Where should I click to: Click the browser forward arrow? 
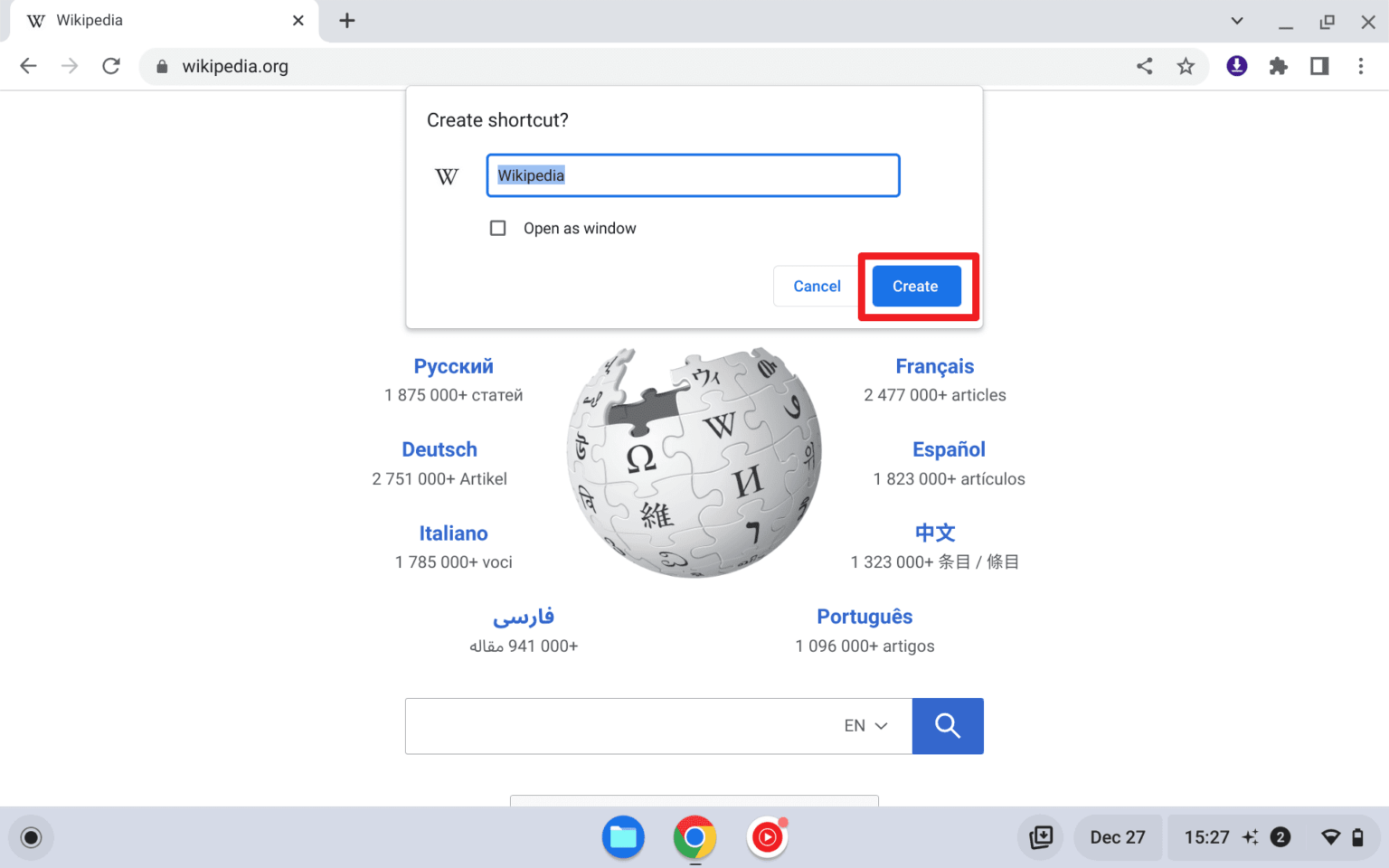pyautogui.click(x=70, y=66)
